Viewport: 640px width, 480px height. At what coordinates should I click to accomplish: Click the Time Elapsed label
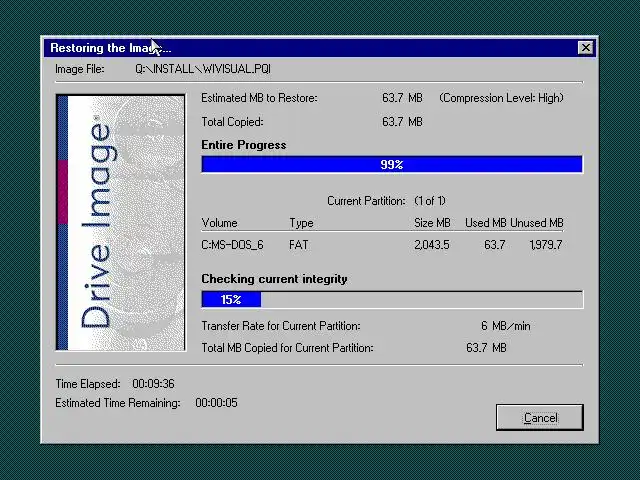click(88, 384)
